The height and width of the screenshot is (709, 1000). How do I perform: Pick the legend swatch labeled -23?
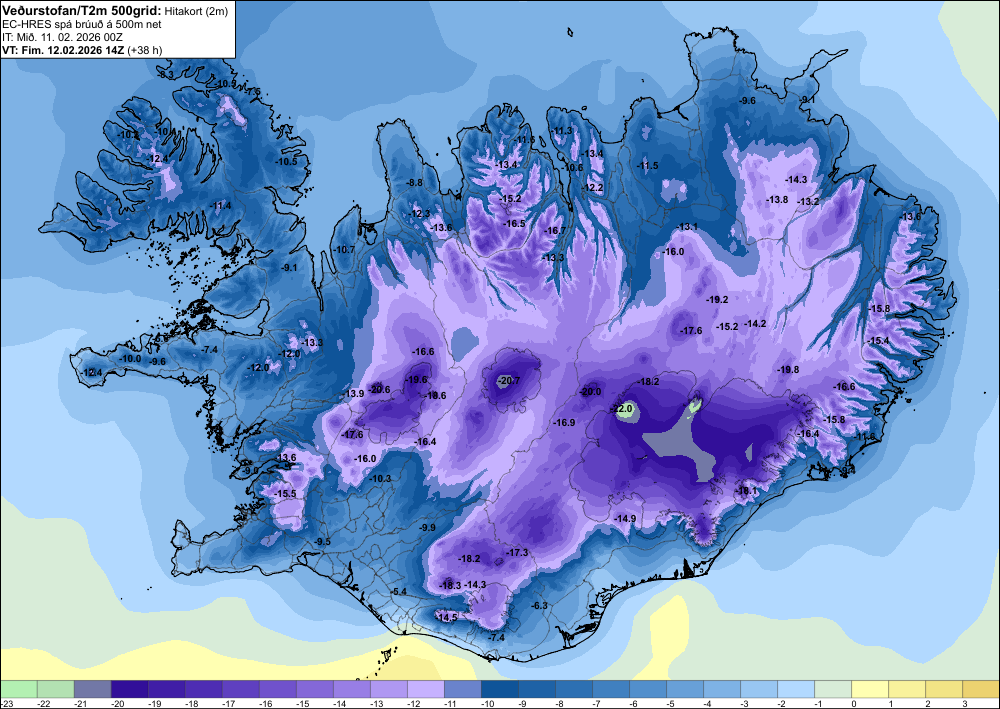coord(18,689)
